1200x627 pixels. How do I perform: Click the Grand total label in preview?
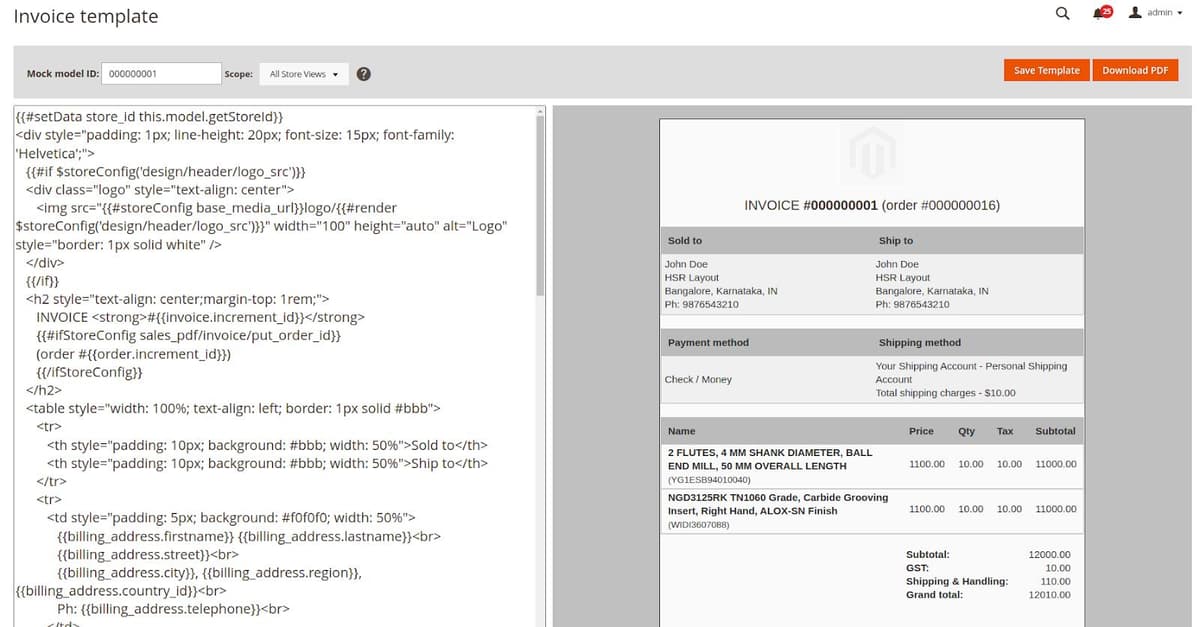point(934,595)
